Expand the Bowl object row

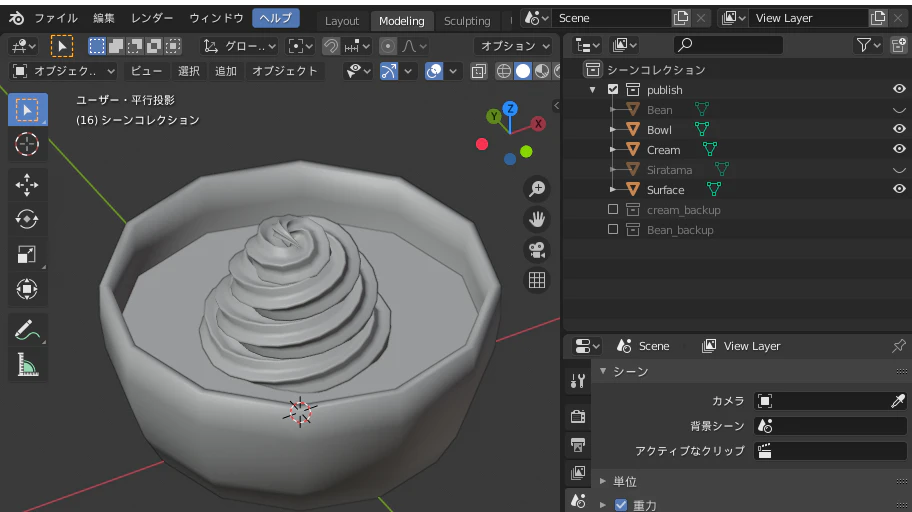[612, 130]
